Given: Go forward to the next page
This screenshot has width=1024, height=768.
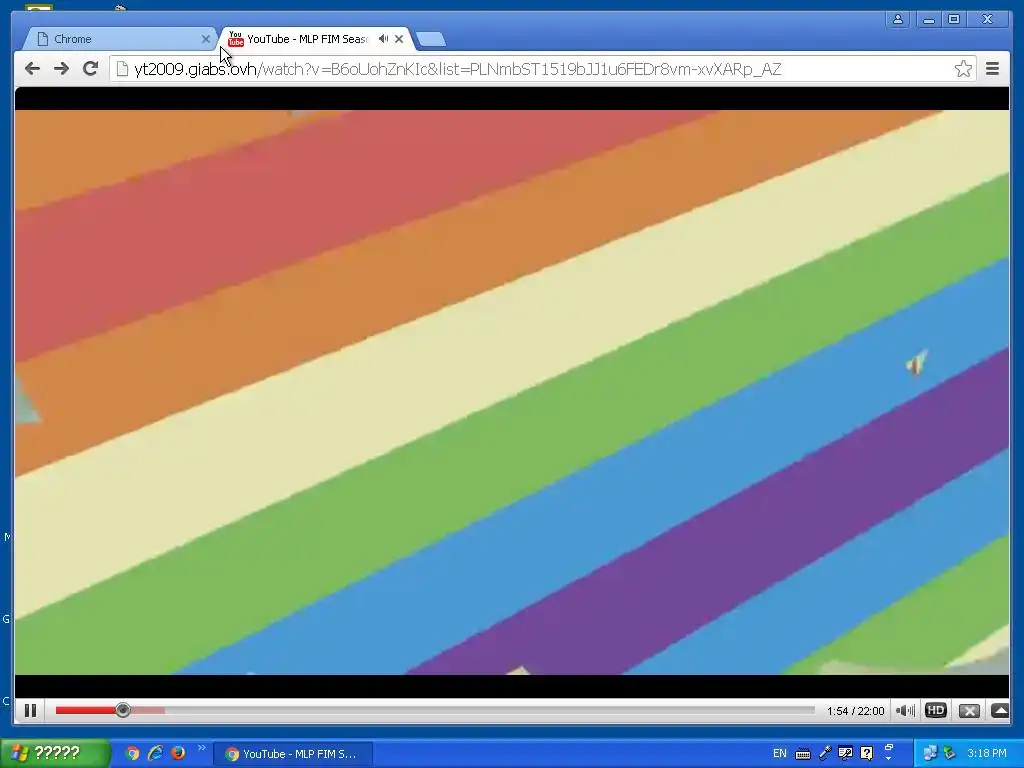Looking at the screenshot, I should pos(61,69).
